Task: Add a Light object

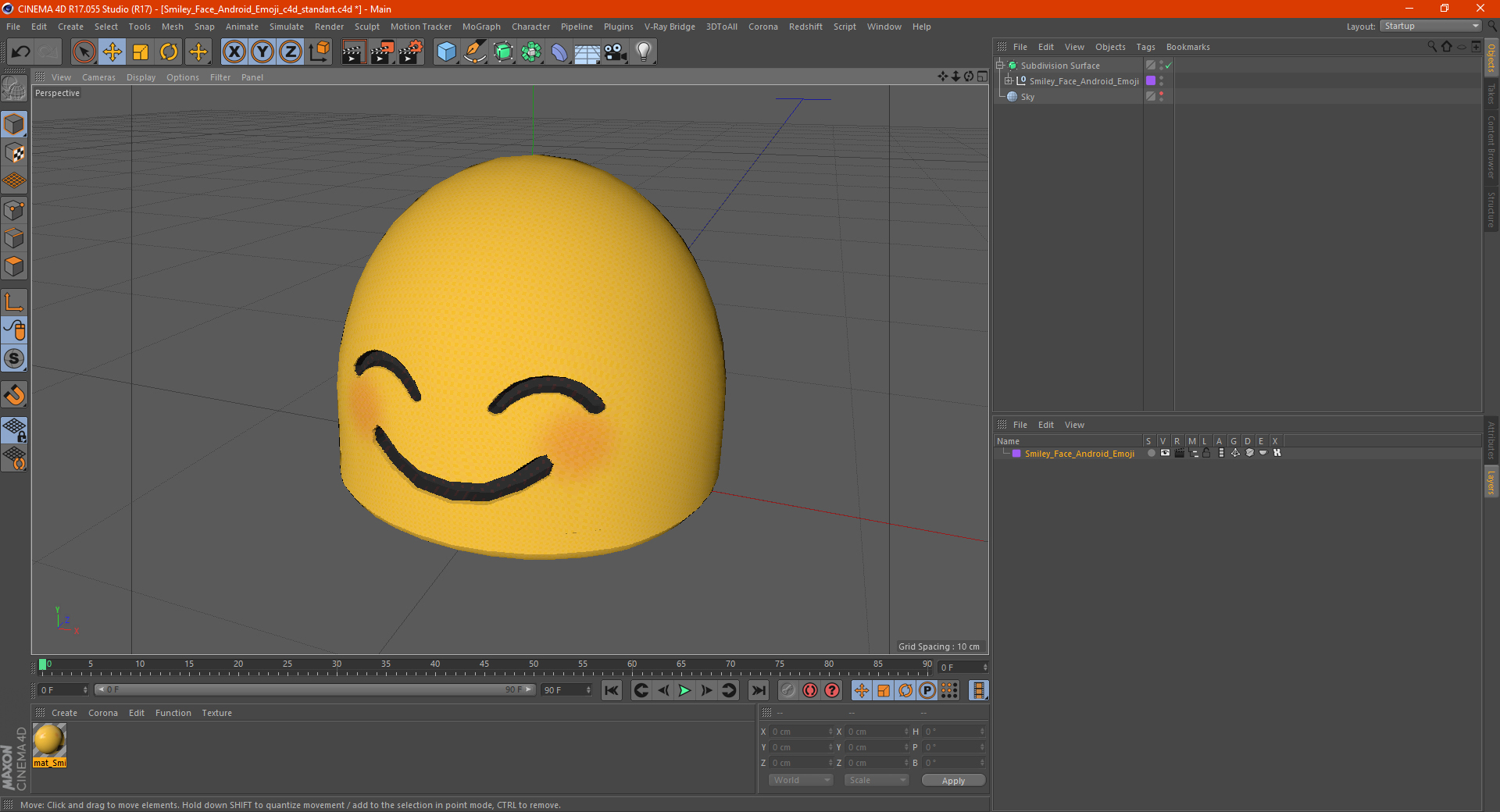Action: [644, 52]
